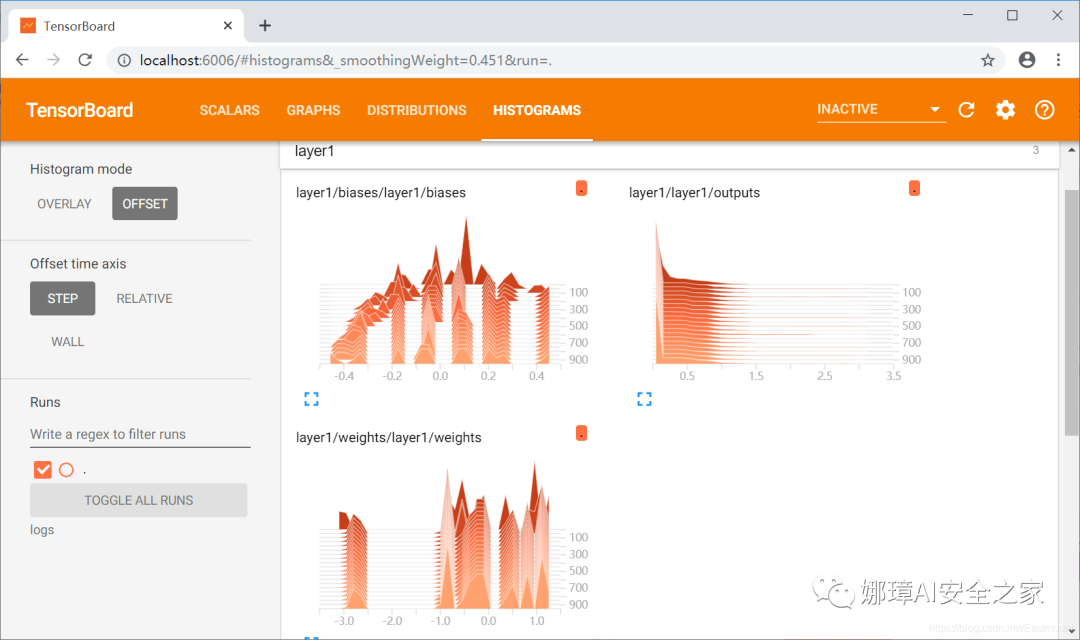Toggle the checkbox for run '.'
The image size is (1080, 640).
[43, 470]
